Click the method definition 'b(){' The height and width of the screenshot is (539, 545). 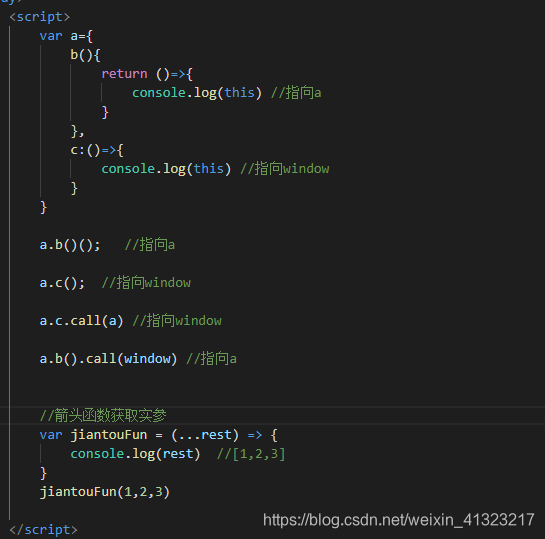coord(85,55)
